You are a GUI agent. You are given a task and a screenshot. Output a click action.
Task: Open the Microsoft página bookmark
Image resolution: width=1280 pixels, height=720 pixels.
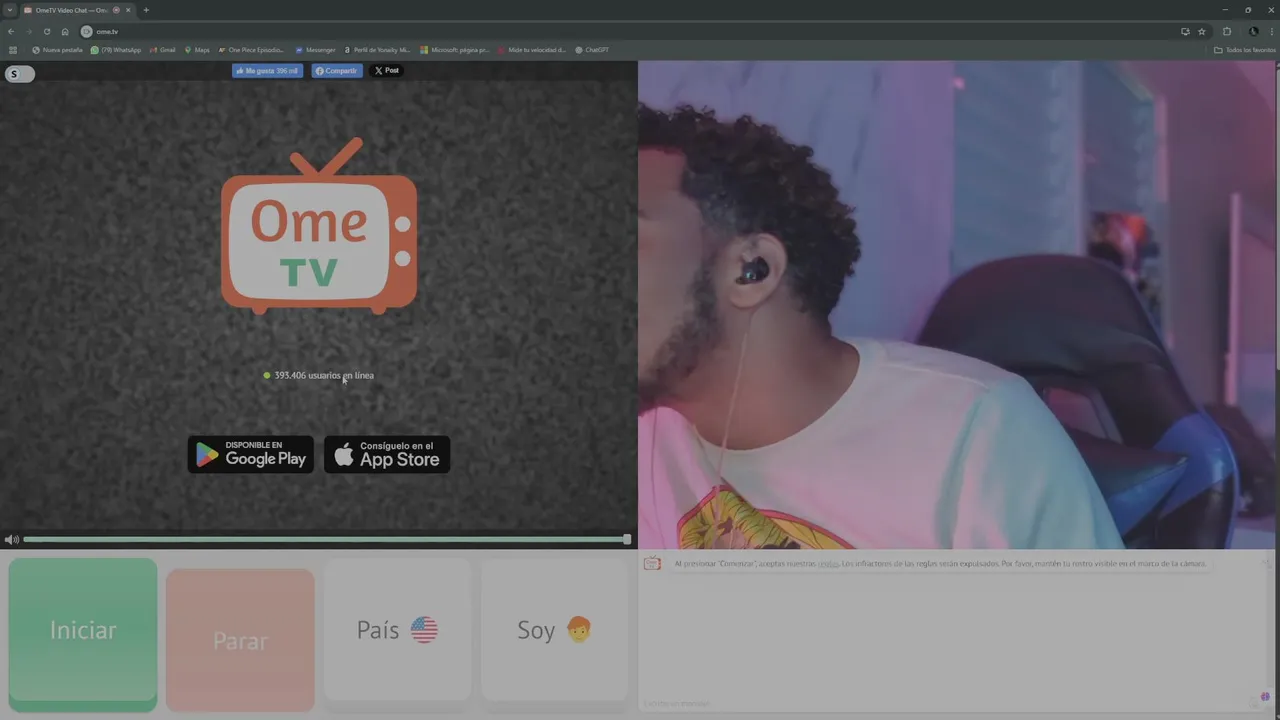tap(455, 50)
